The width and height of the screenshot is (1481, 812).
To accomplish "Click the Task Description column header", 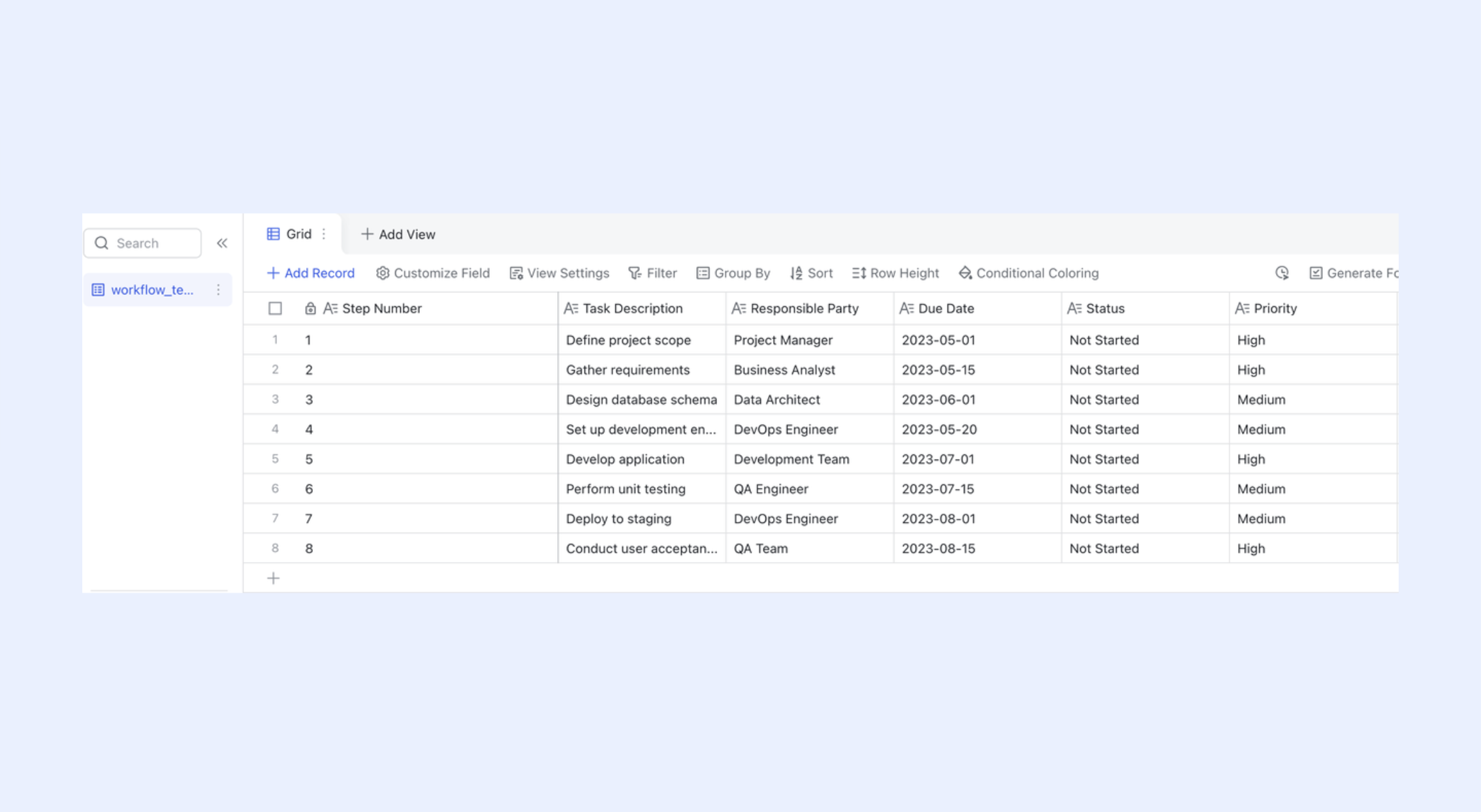I will (642, 309).
